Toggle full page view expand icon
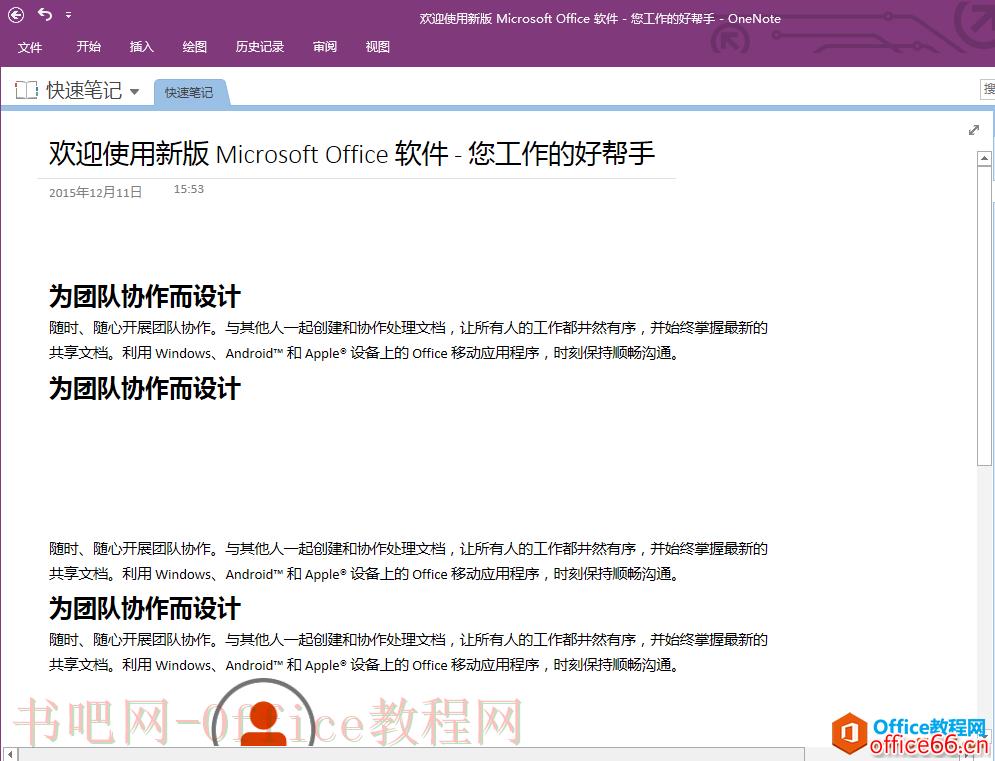This screenshot has height=761, width=995. tap(974, 130)
